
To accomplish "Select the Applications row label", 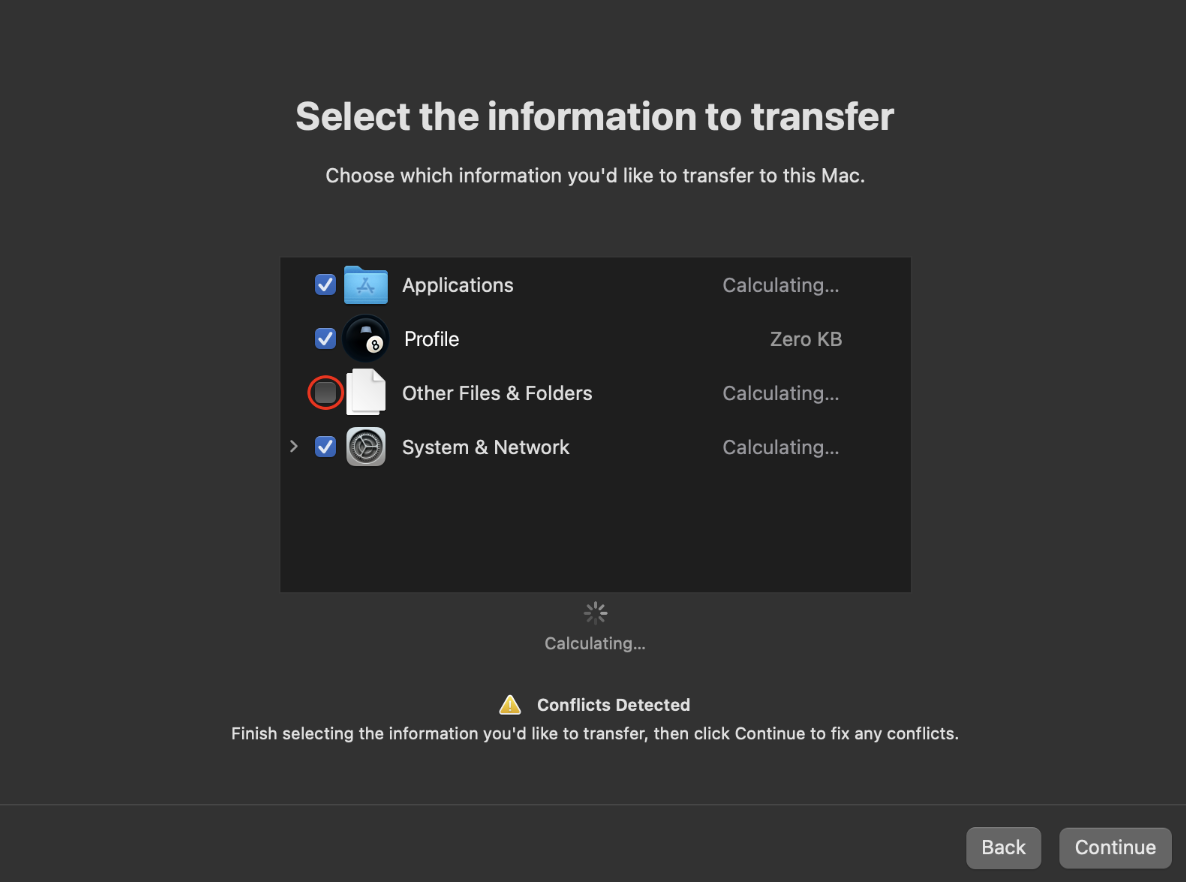I will tap(457, 285).
